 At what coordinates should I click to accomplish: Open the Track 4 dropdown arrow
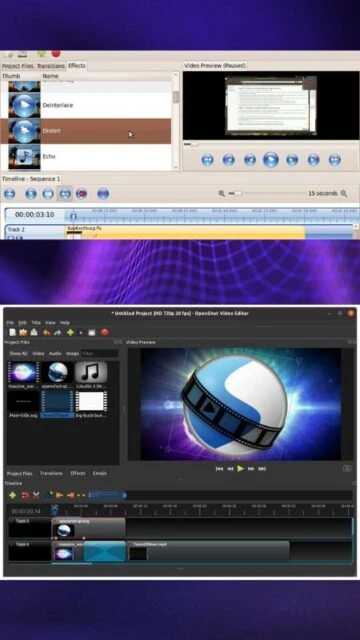click(x=11, y=544)
